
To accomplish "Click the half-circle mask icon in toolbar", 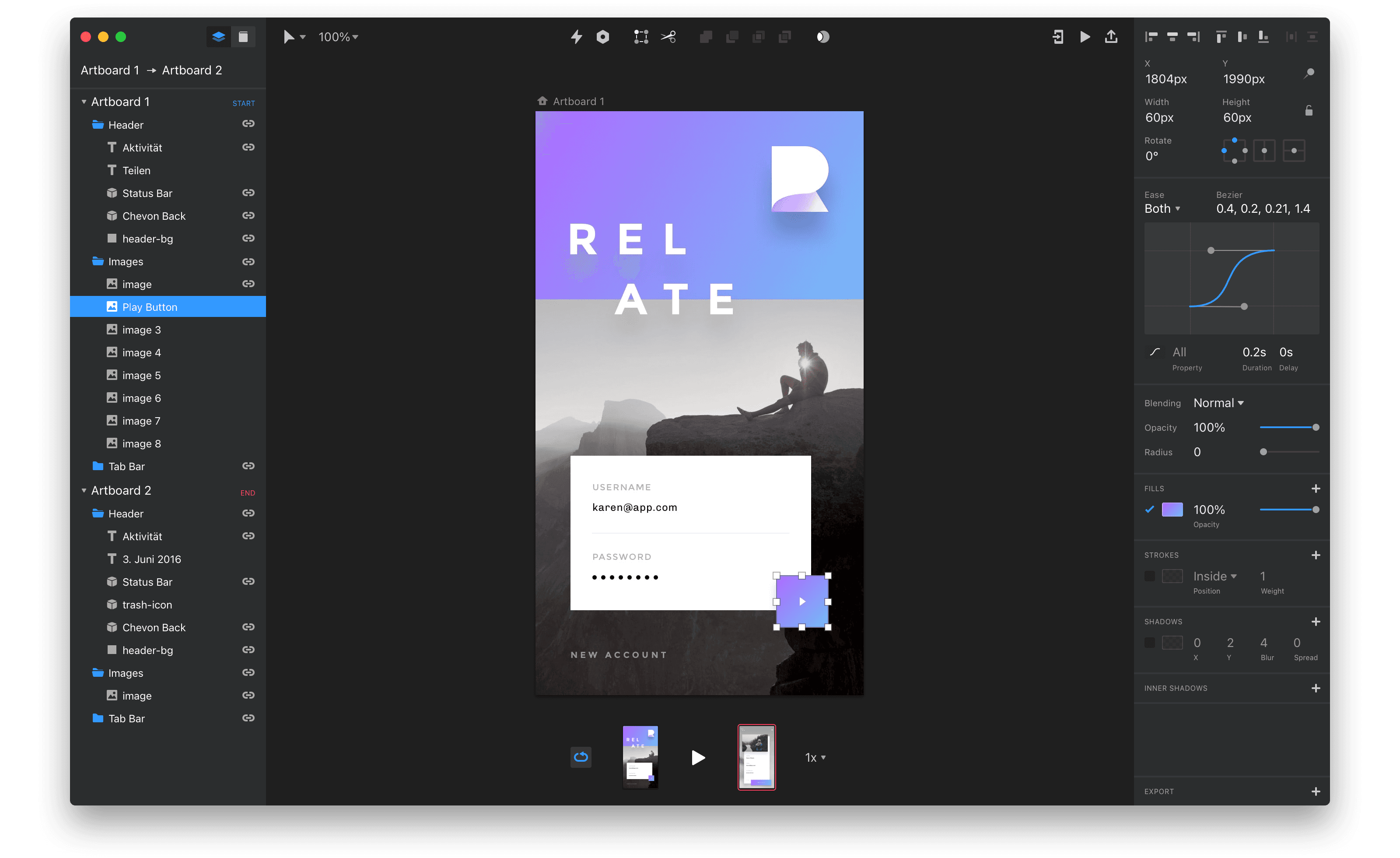I will click(x=823, y=37).
